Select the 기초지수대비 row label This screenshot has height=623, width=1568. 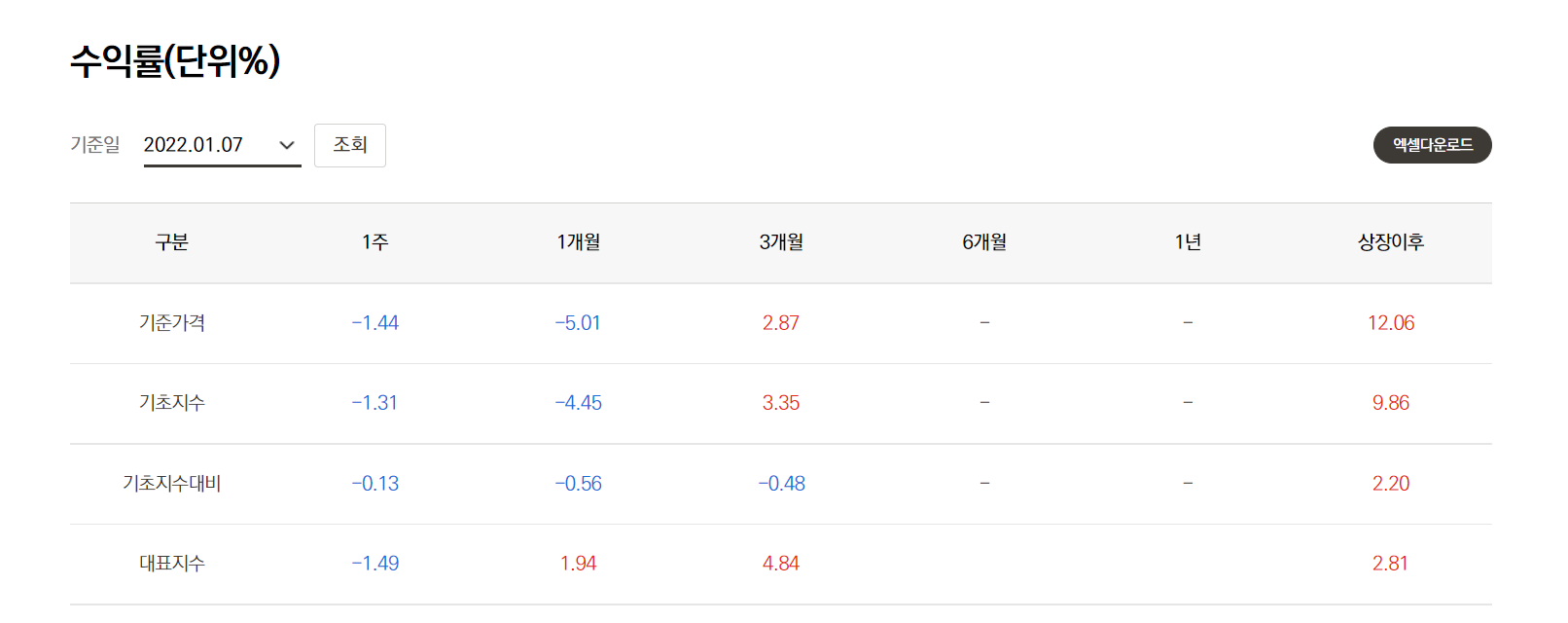click(171, 484)
